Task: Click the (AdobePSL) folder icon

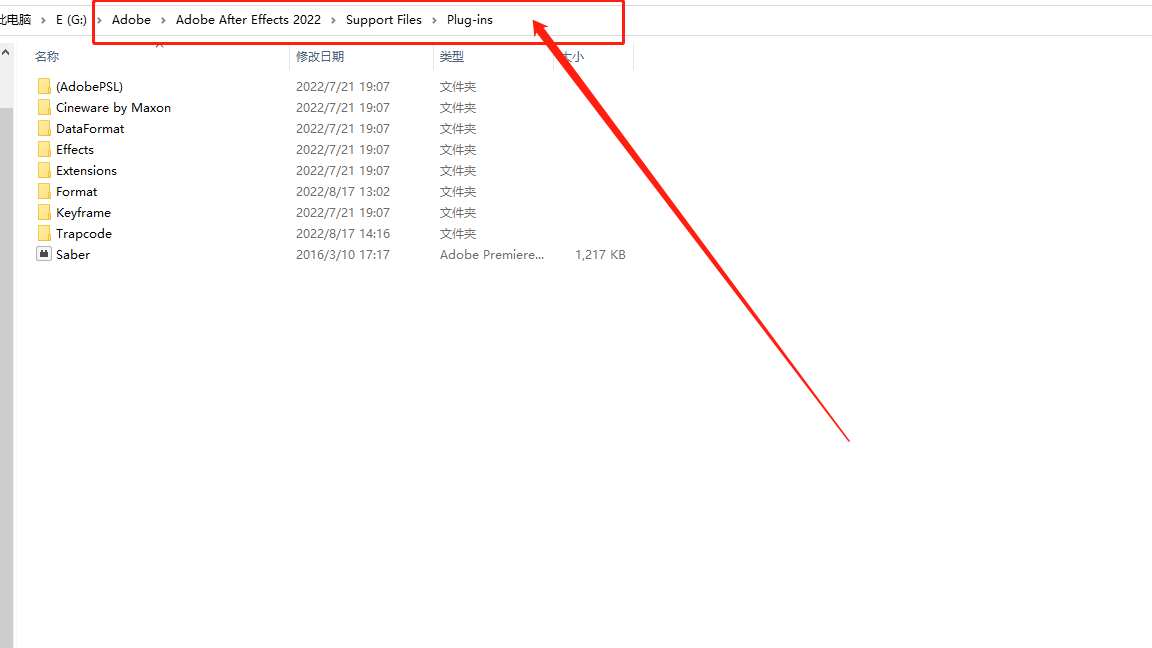Action: 44,87
